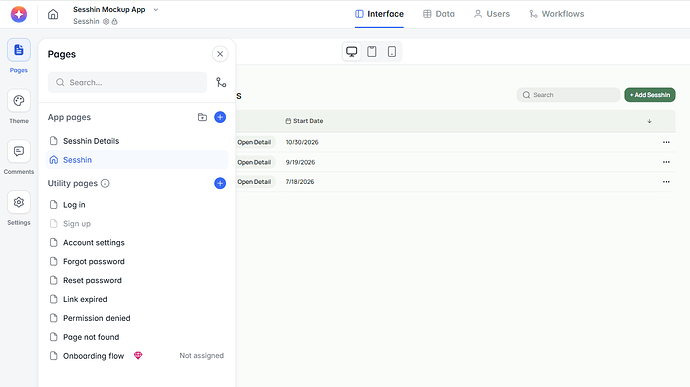Open the Forgot password page
The image size is (690, 387).
[137, 262]
